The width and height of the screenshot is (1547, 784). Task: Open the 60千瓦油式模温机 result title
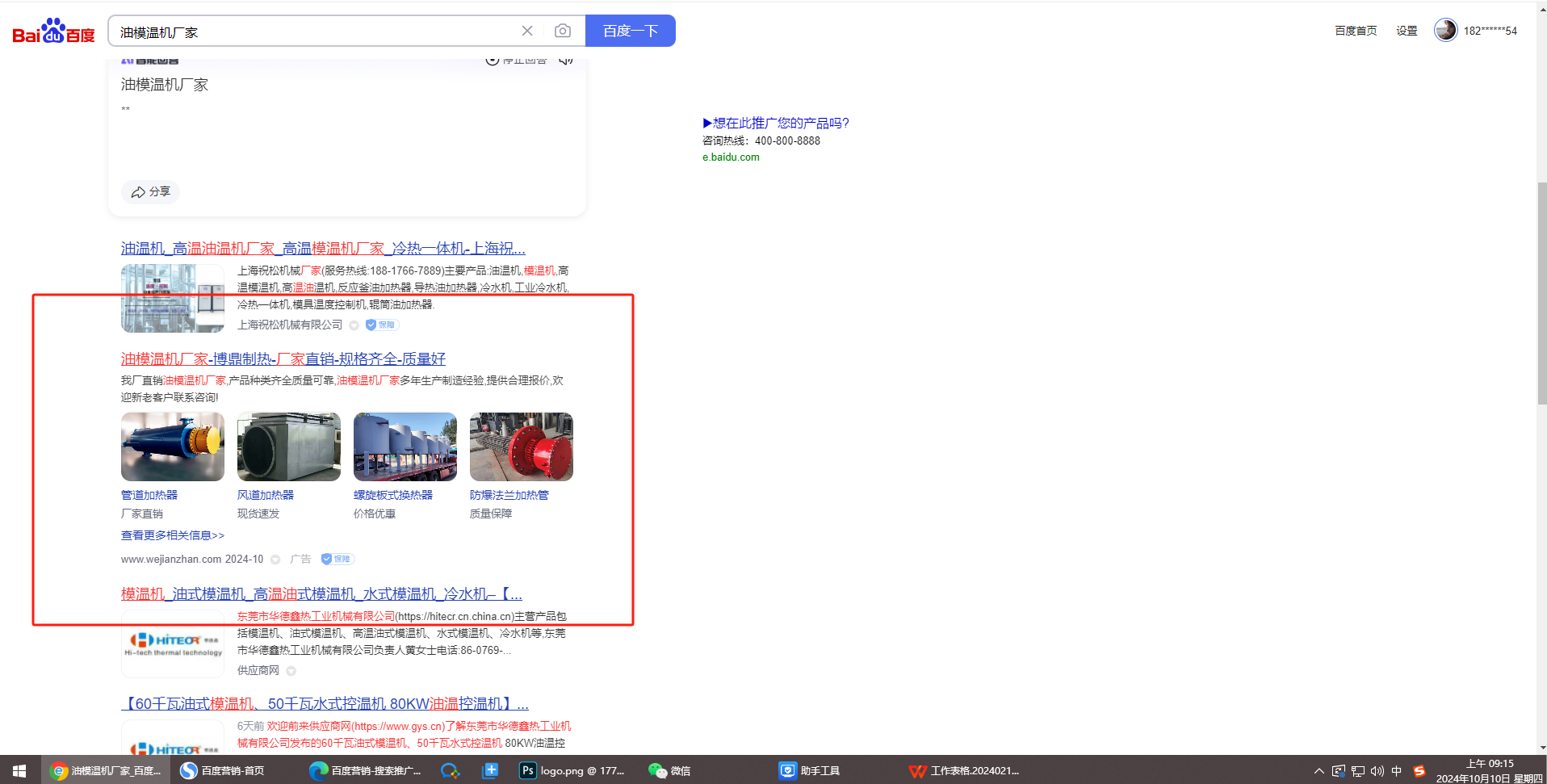click(325, 703)
